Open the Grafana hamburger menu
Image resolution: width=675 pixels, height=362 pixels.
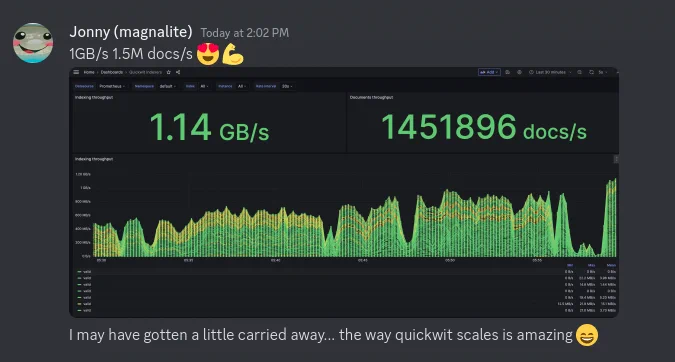(76, 72)
